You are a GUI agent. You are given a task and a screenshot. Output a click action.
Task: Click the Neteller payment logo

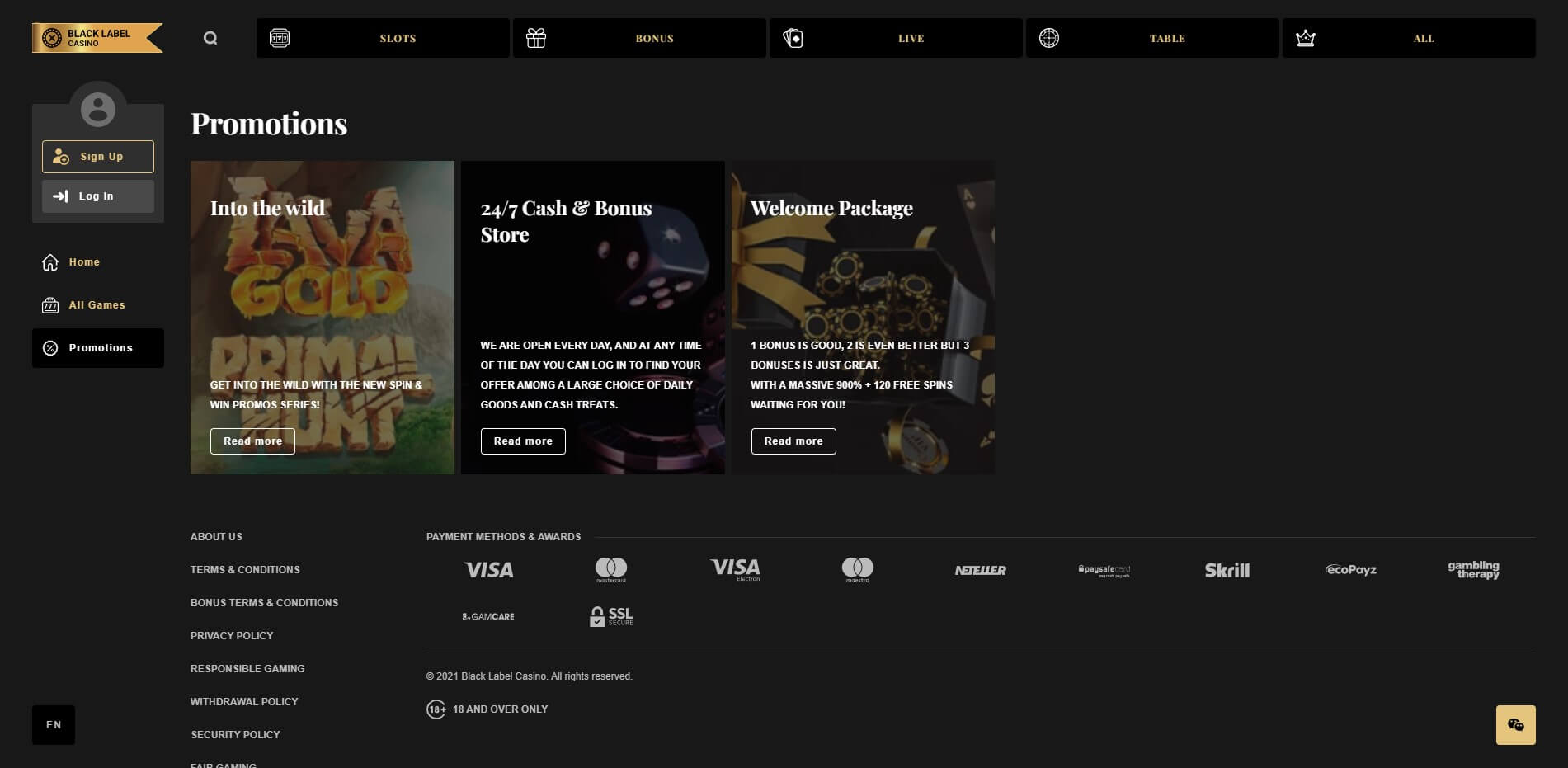[980, 570]
